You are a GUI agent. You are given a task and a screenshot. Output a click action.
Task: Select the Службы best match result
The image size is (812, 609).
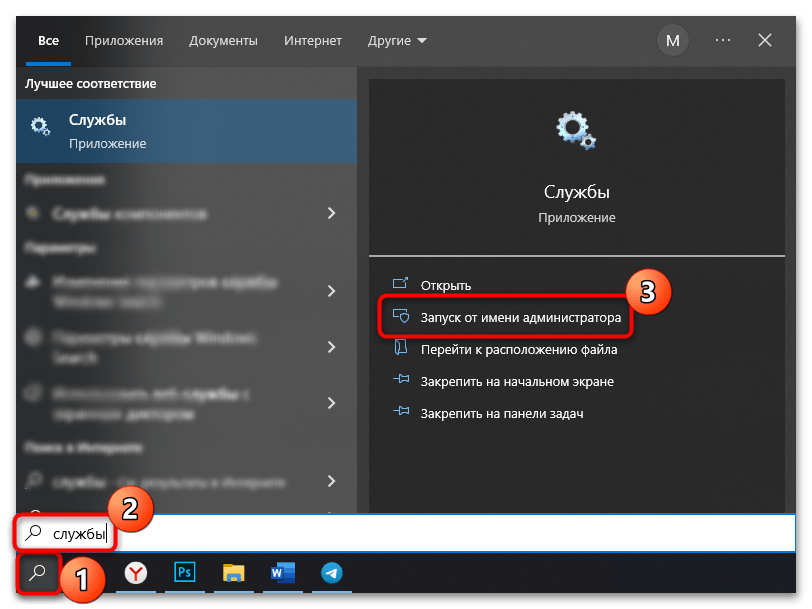[186, 131]
